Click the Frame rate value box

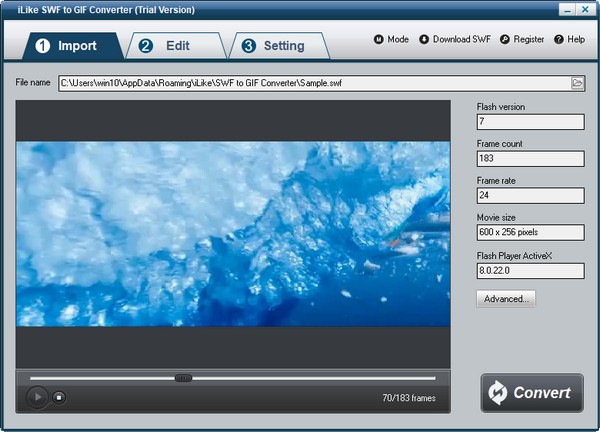coord(530,195)
